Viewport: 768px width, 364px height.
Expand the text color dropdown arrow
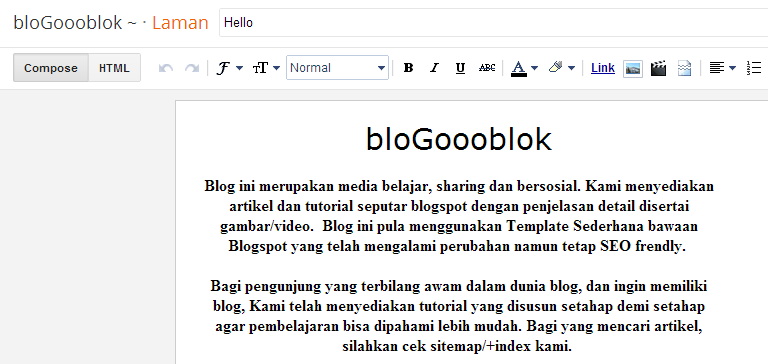[x=534, y=68]
